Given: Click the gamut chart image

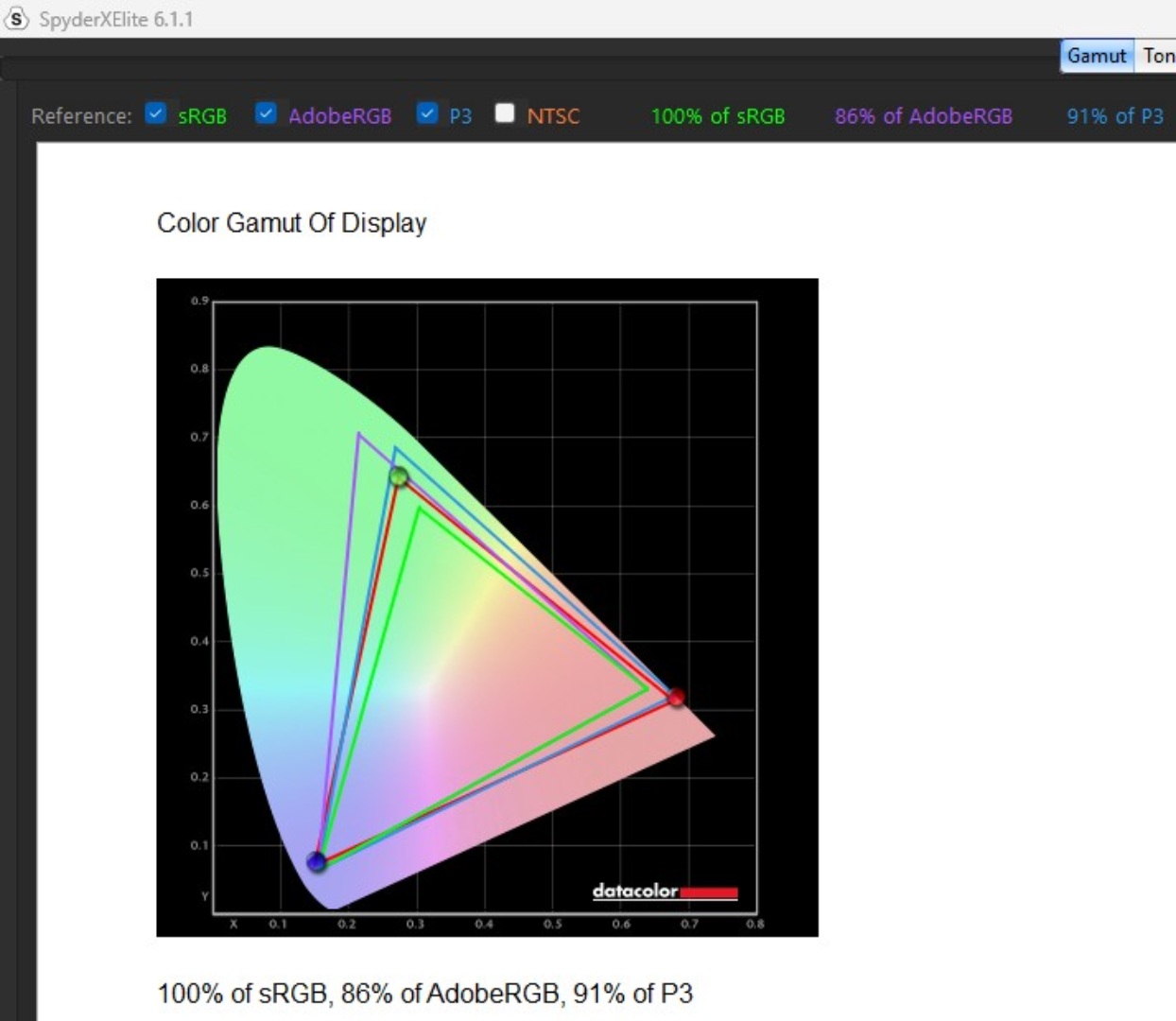Looking at the screenshot, I should coord(487,607).
